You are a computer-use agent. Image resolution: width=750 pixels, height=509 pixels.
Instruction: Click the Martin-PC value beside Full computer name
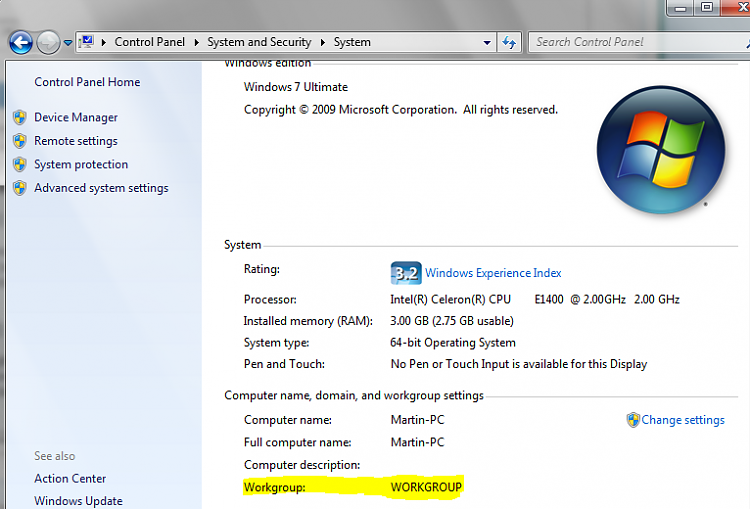417,442
